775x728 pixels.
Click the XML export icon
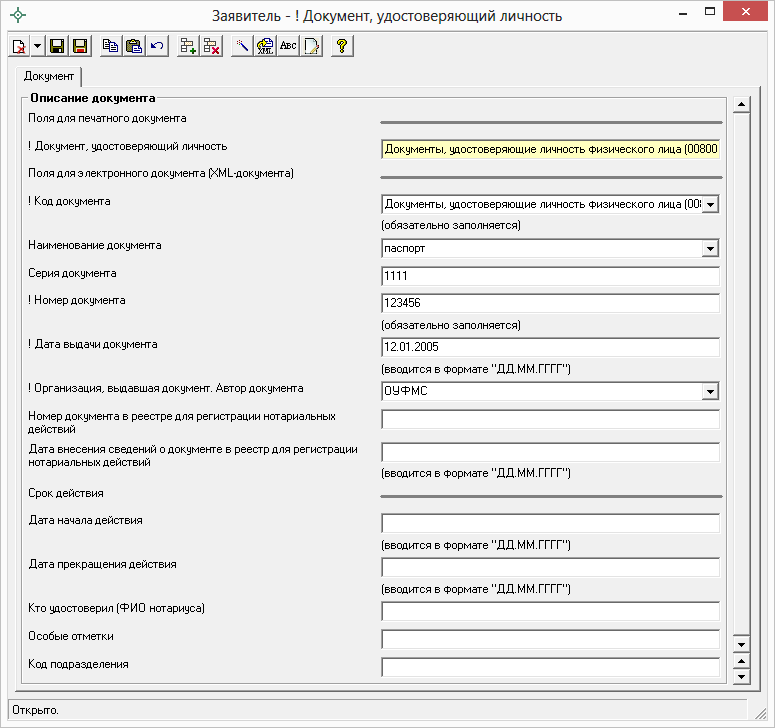point(265,46)
